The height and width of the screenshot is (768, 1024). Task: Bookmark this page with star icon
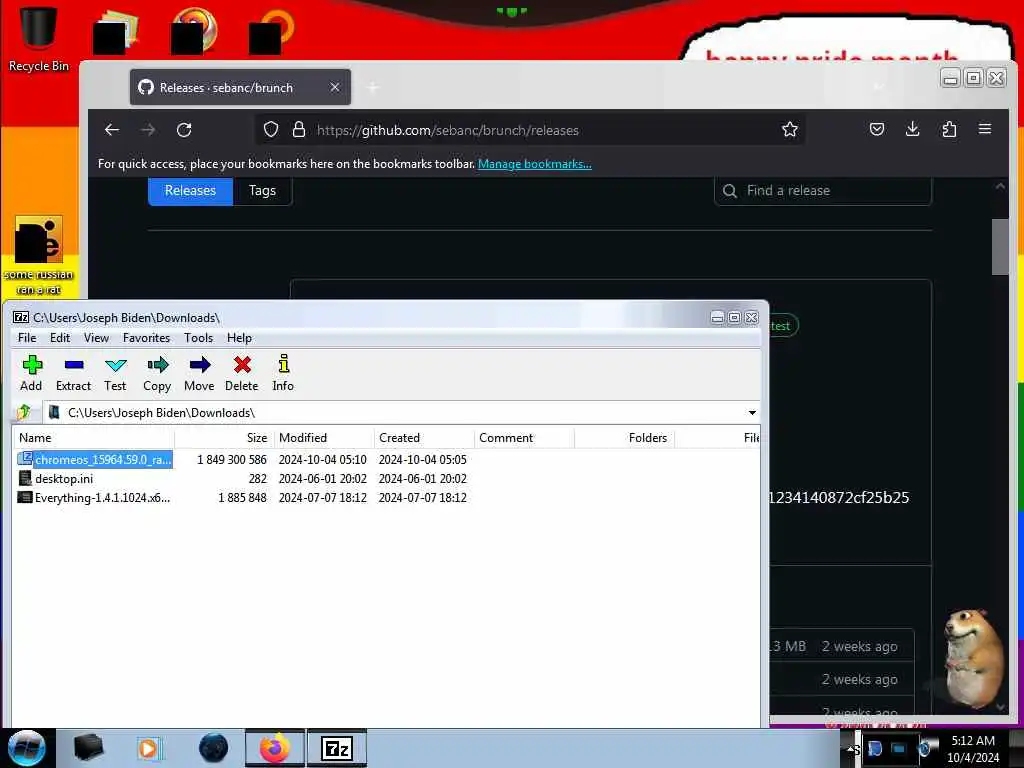click(x=790, y=129)
